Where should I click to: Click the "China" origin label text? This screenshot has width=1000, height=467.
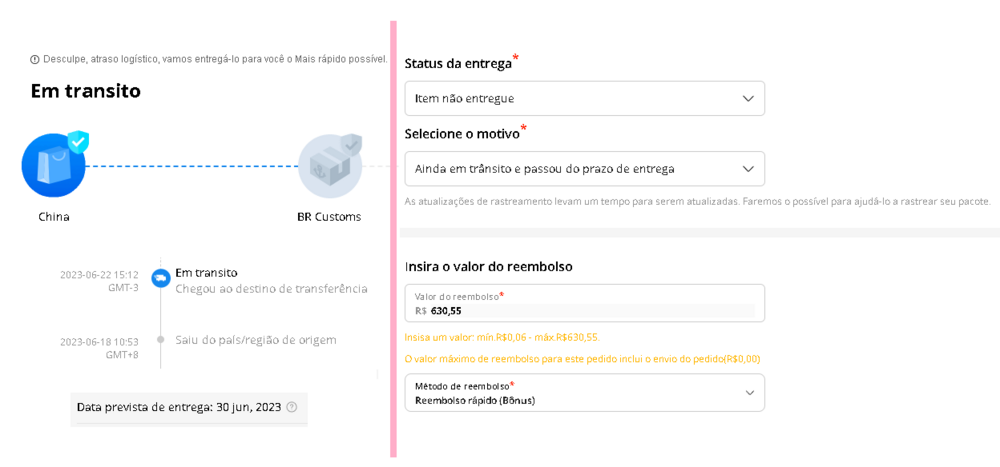pos(54,216)
